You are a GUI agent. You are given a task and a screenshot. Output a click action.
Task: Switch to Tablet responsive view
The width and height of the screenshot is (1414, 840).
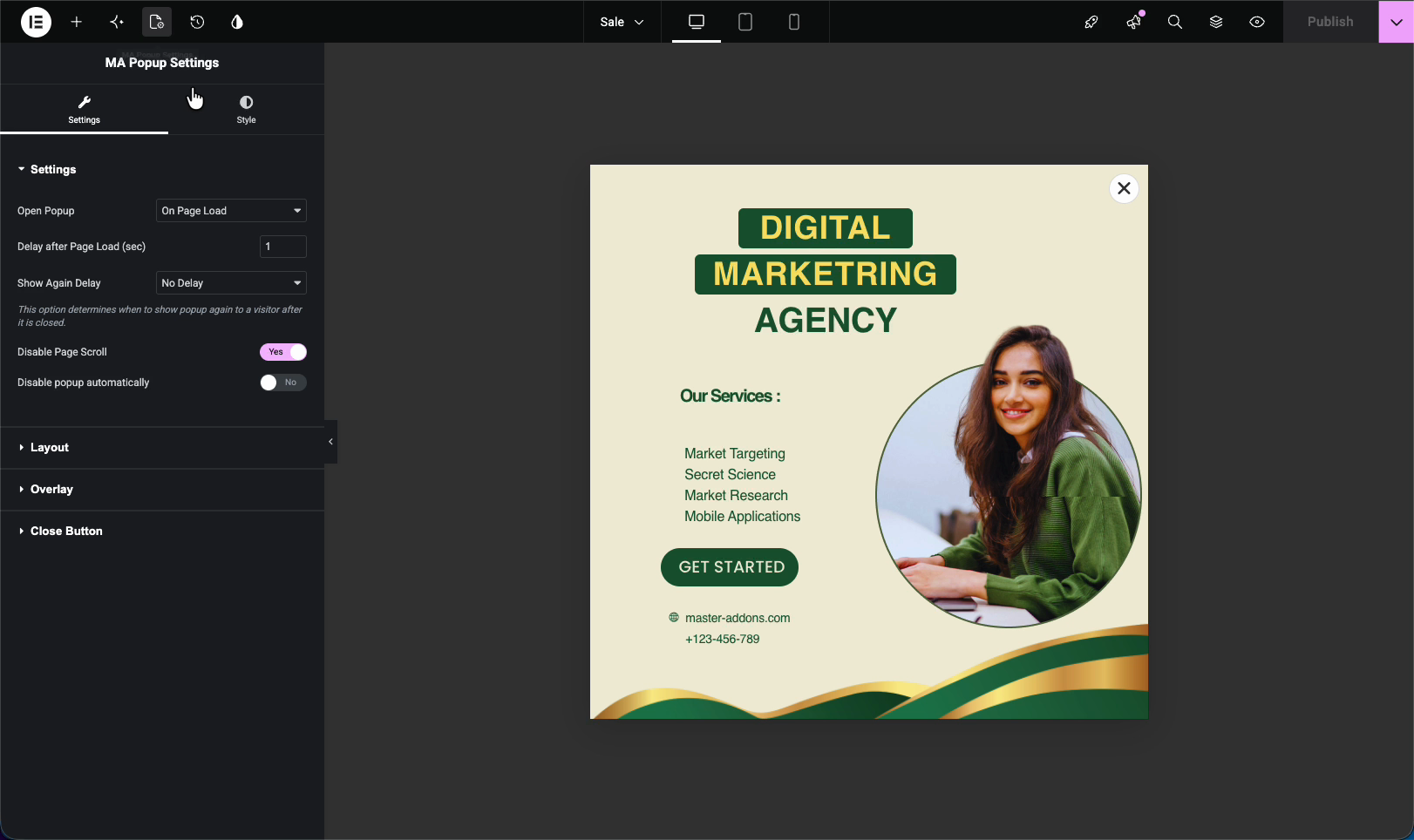(745, 22)
